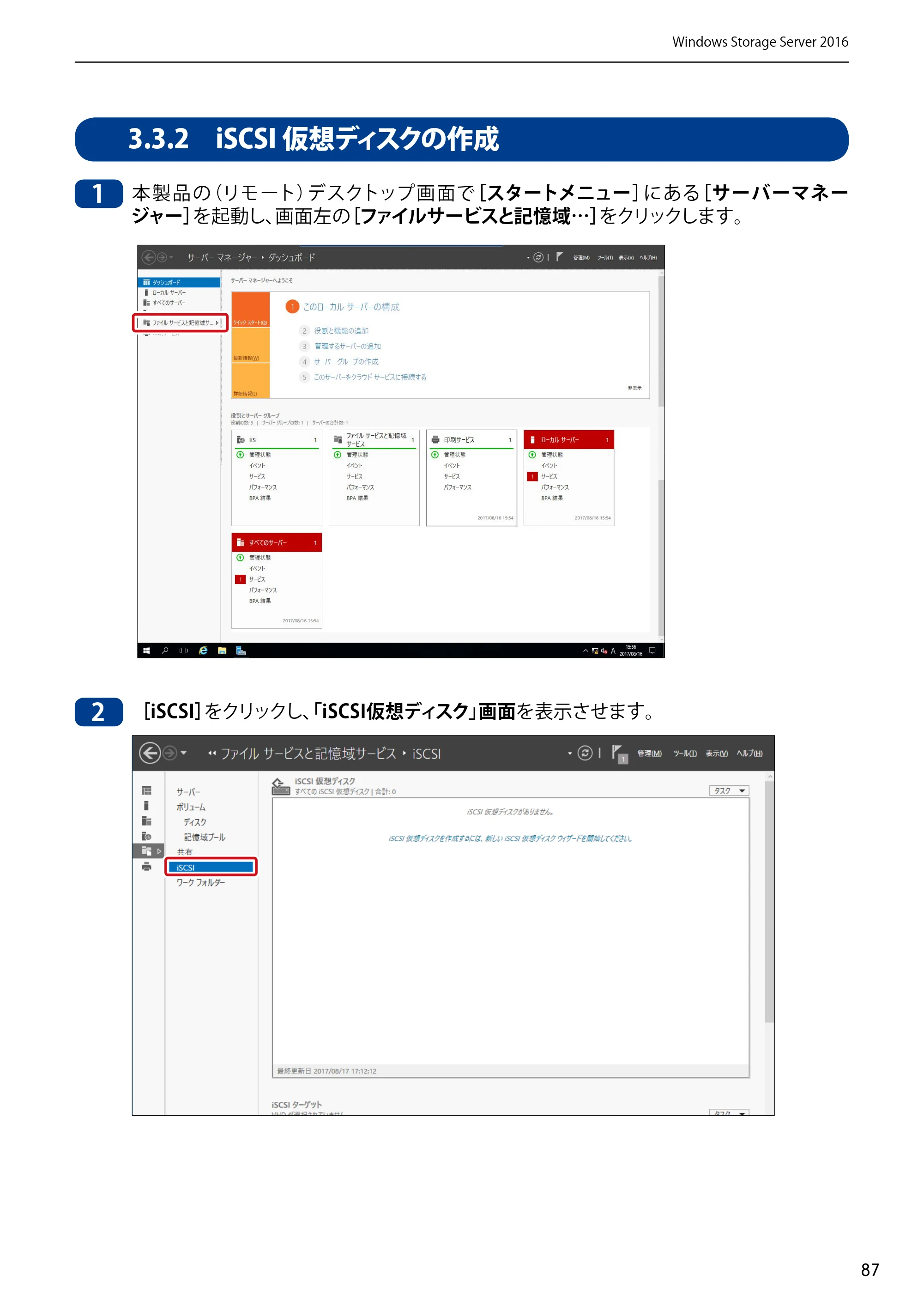
Task: Click the refresh icon in the Dashboard window header
Action: [538, 257]
